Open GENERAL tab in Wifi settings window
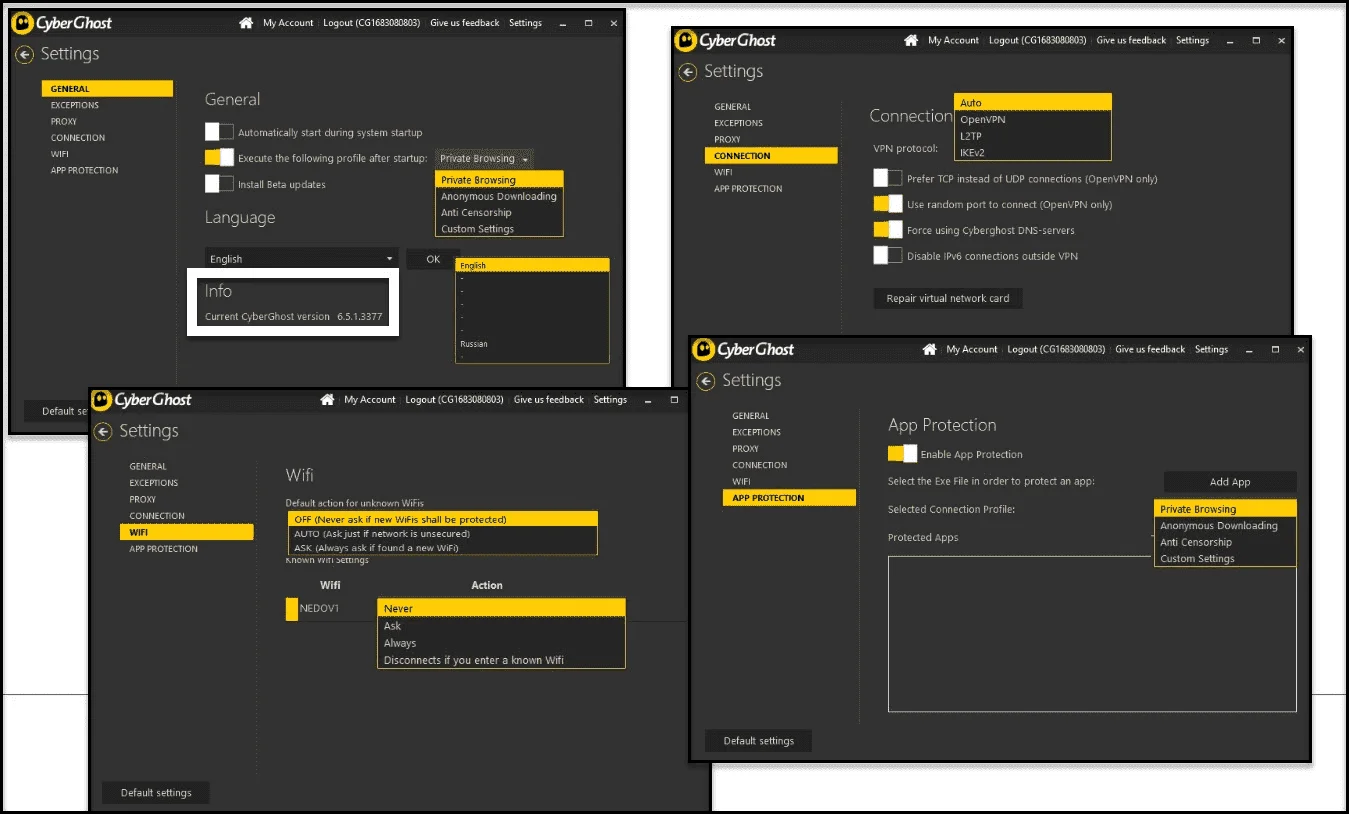The width and height of the screenshot is (1349, 814). click(x=148, y=466)
